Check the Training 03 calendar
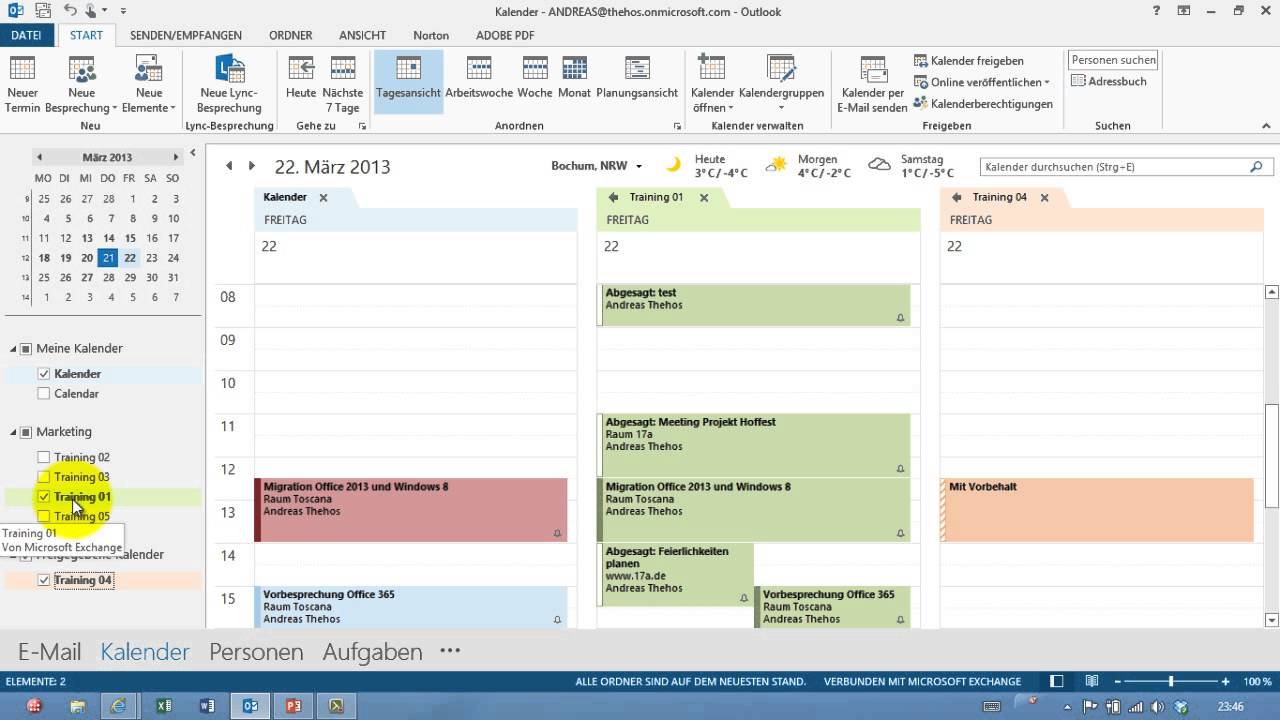1280x720 pixels. click(x=43, y=477)
